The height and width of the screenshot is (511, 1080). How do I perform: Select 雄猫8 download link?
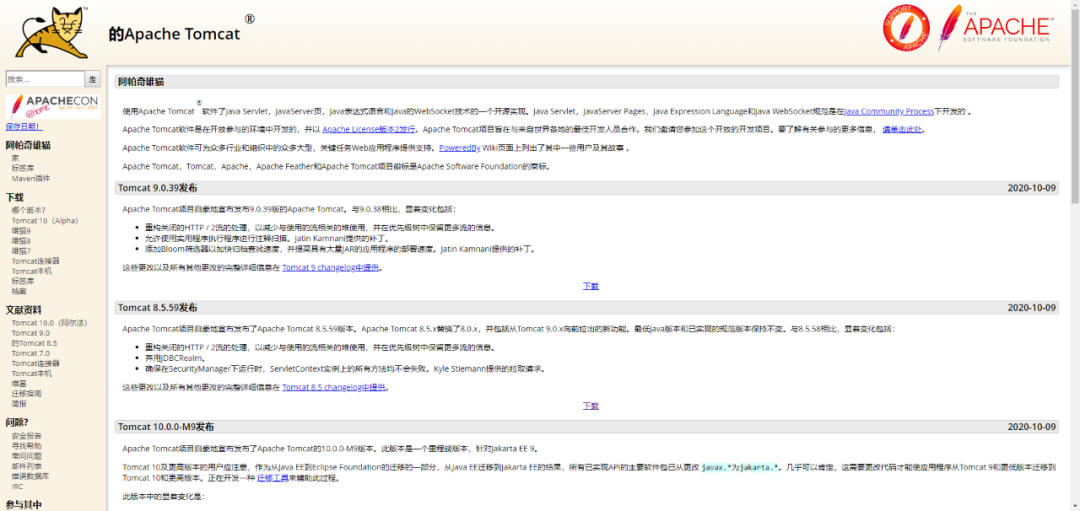click(21, 241)
